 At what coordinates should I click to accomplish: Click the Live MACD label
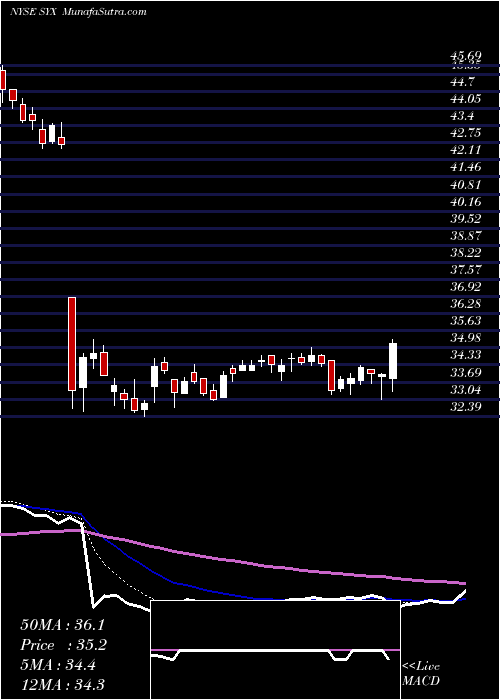click(x=421, y=674)
